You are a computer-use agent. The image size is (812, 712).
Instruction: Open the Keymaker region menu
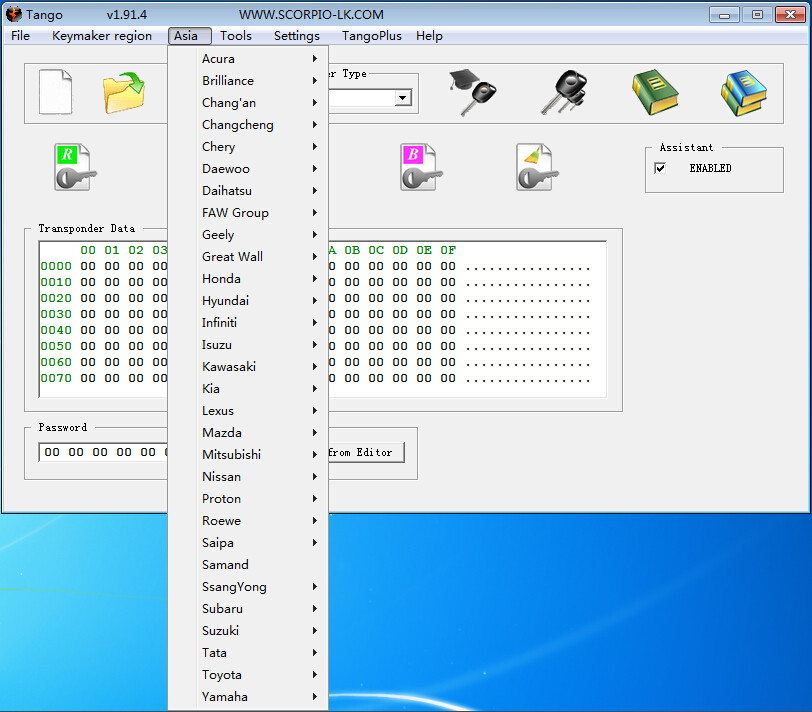coord(102,36)
